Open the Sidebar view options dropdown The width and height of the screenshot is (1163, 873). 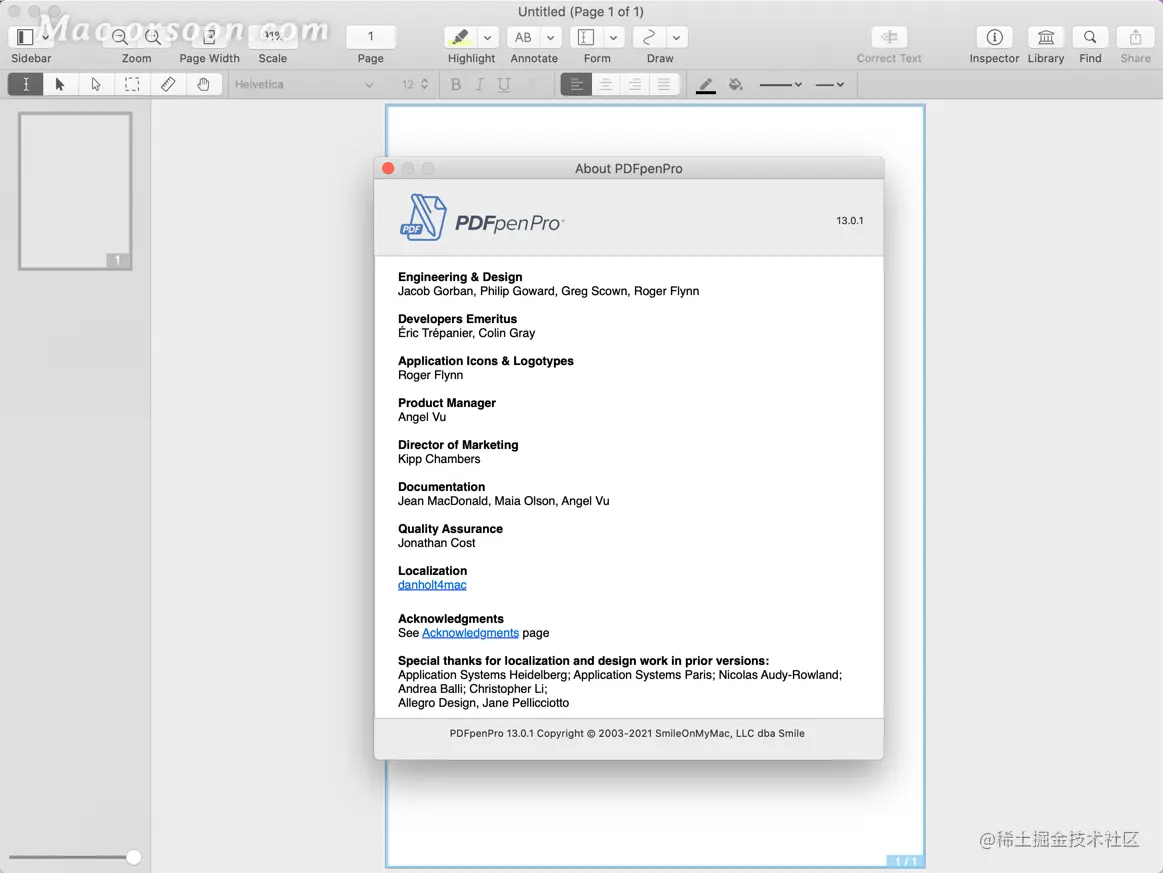pos(45,36)
